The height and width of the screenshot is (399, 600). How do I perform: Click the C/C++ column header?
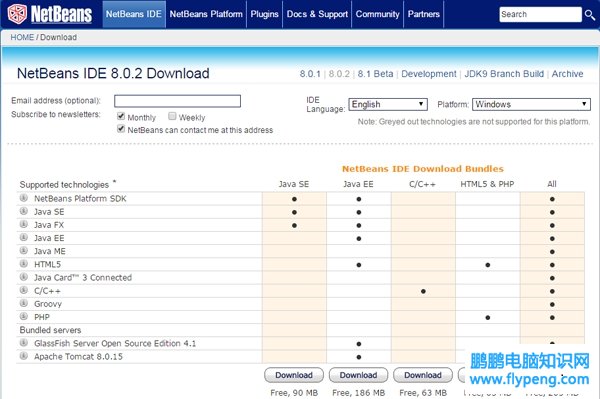pos(422,184)
